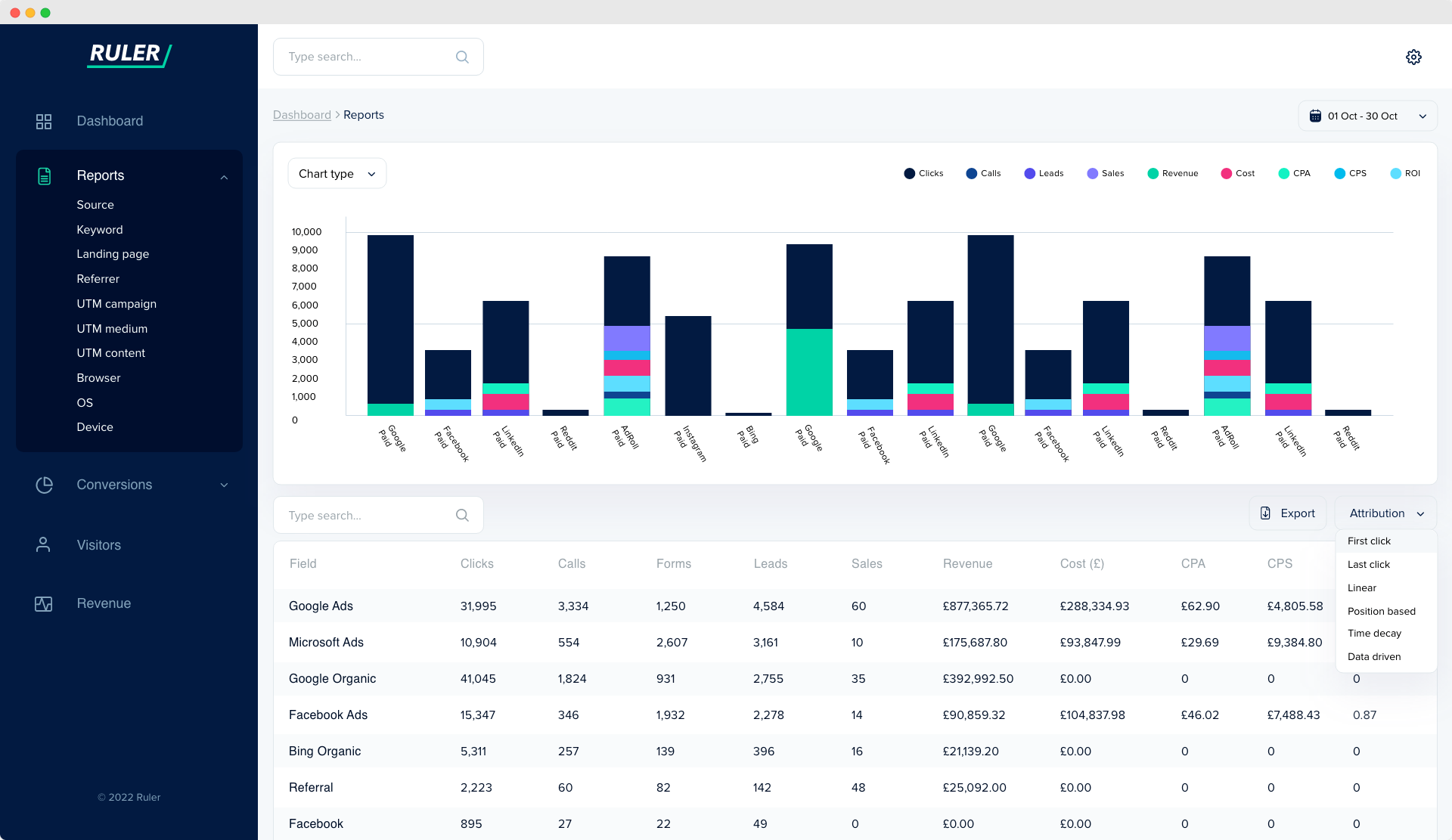Select the Visitors person icon
This screenshot has height=840, width=1452.
point(44,544)
